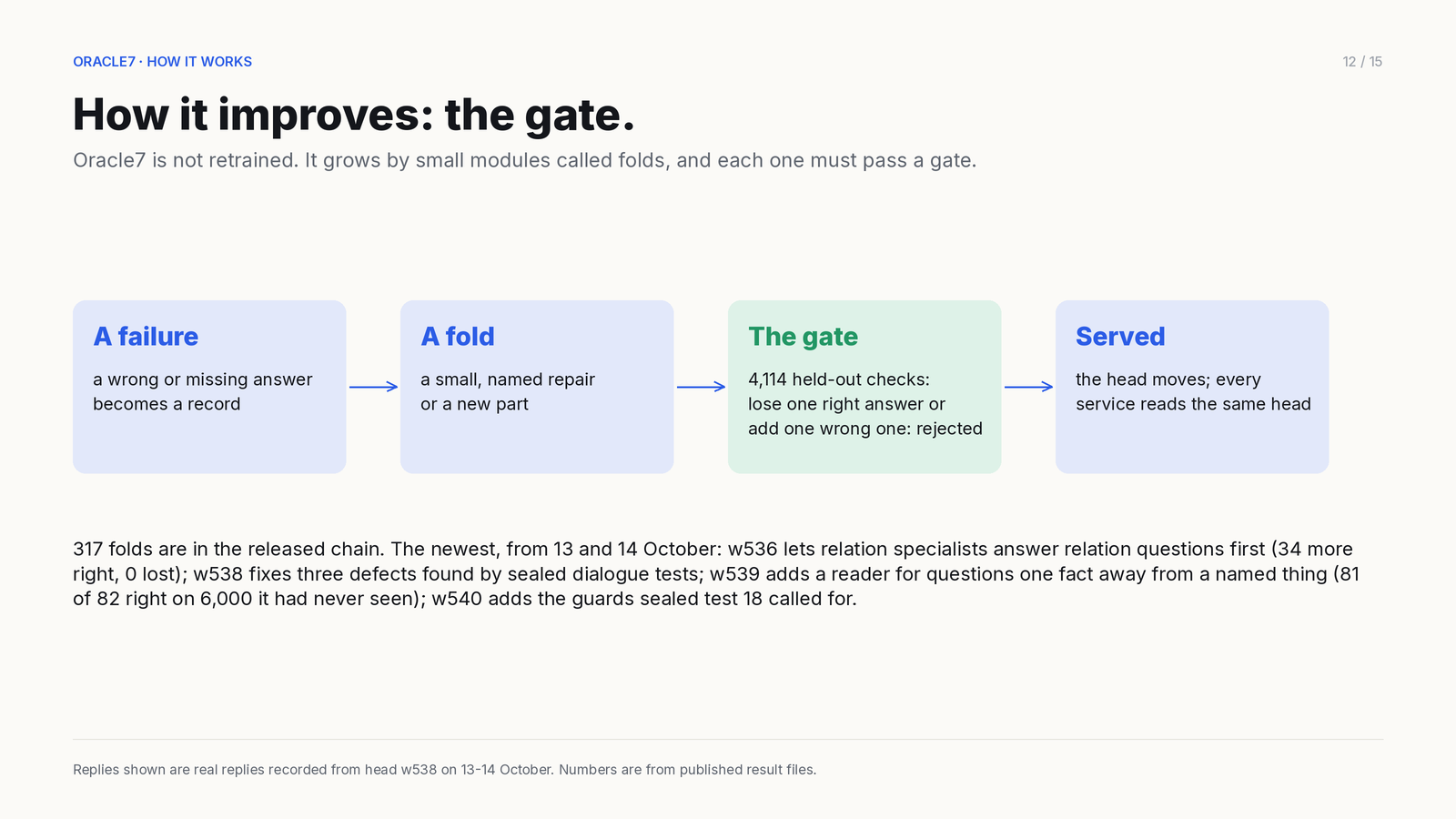Click the footer note about real replies recorded
Image resolution: width=1456 pixels, height=819 pixels.
pyautogui.click(x=445, y=770)
